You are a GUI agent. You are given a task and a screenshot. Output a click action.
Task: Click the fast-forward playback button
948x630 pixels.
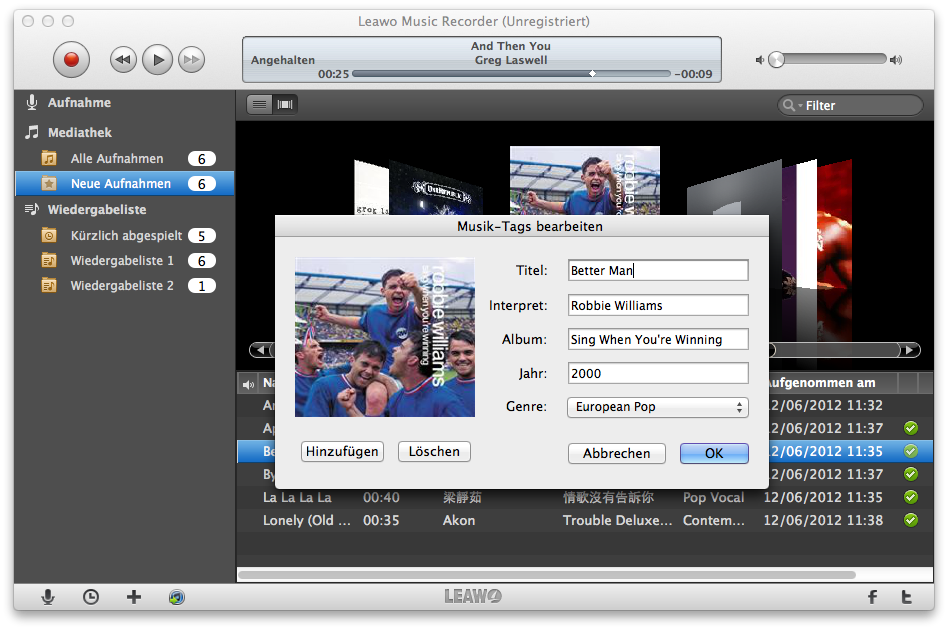[x=191, y=60]
